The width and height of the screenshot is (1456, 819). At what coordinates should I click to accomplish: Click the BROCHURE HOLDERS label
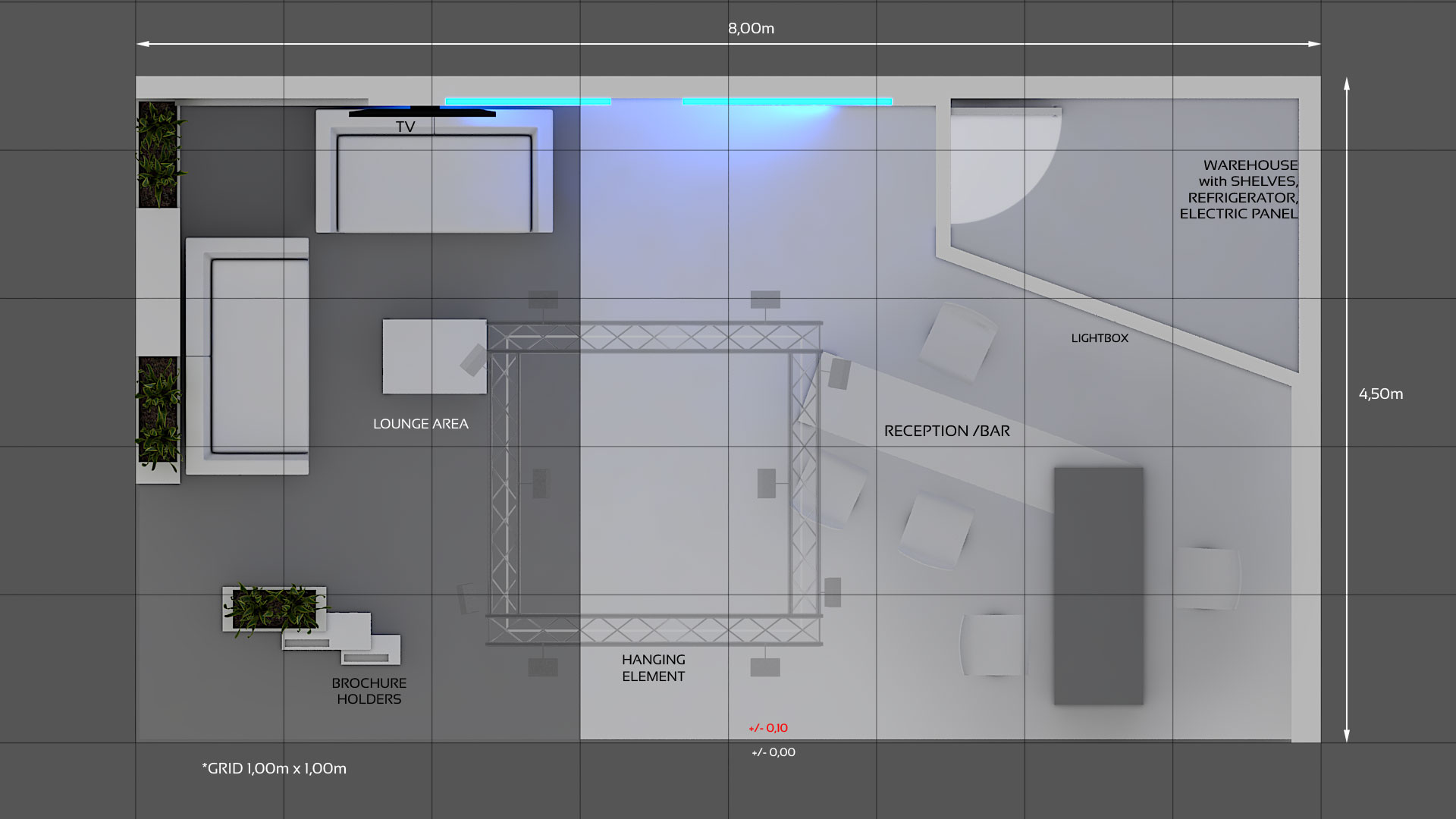(x=369, y=691)
